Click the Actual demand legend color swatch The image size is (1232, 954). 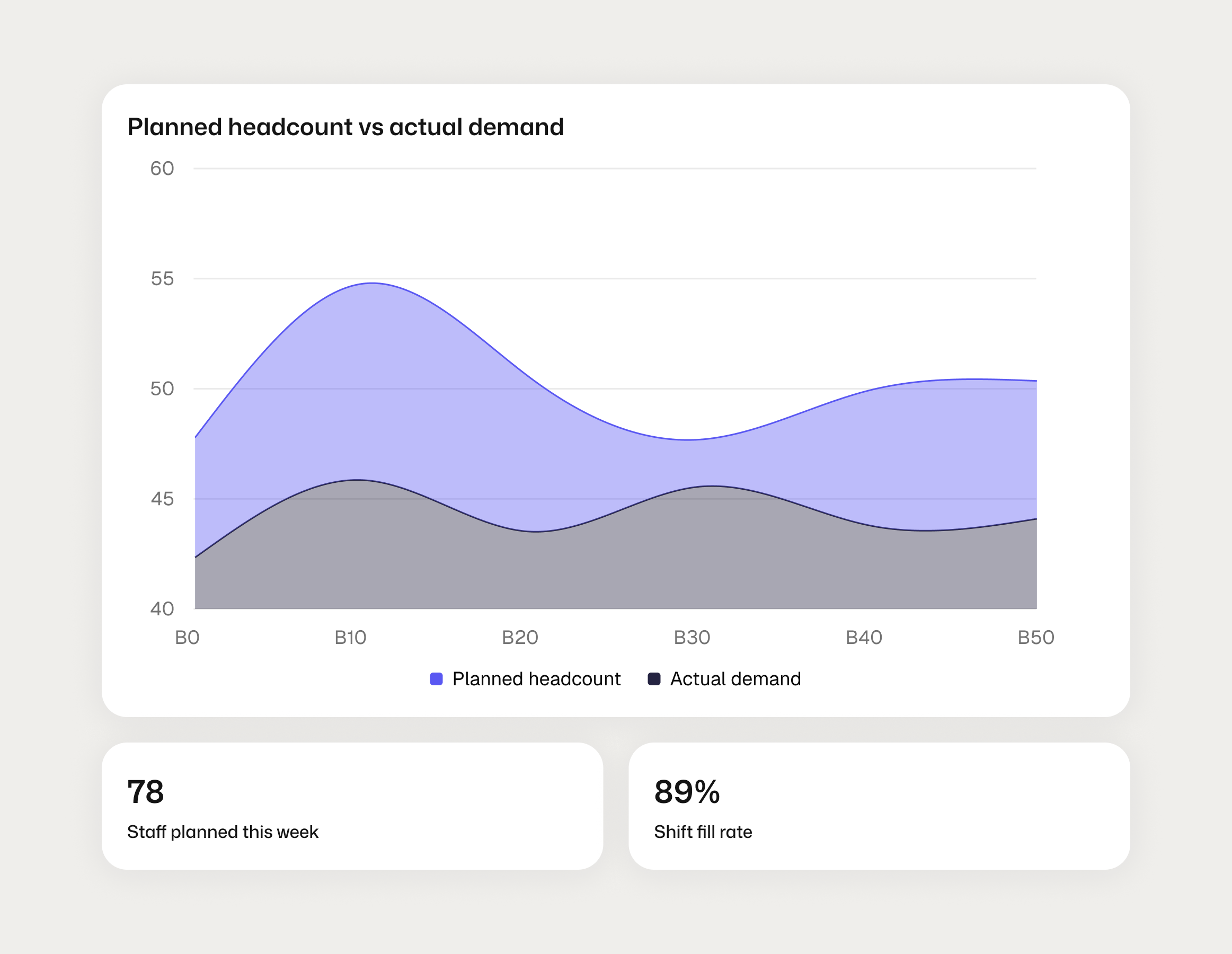654,679
